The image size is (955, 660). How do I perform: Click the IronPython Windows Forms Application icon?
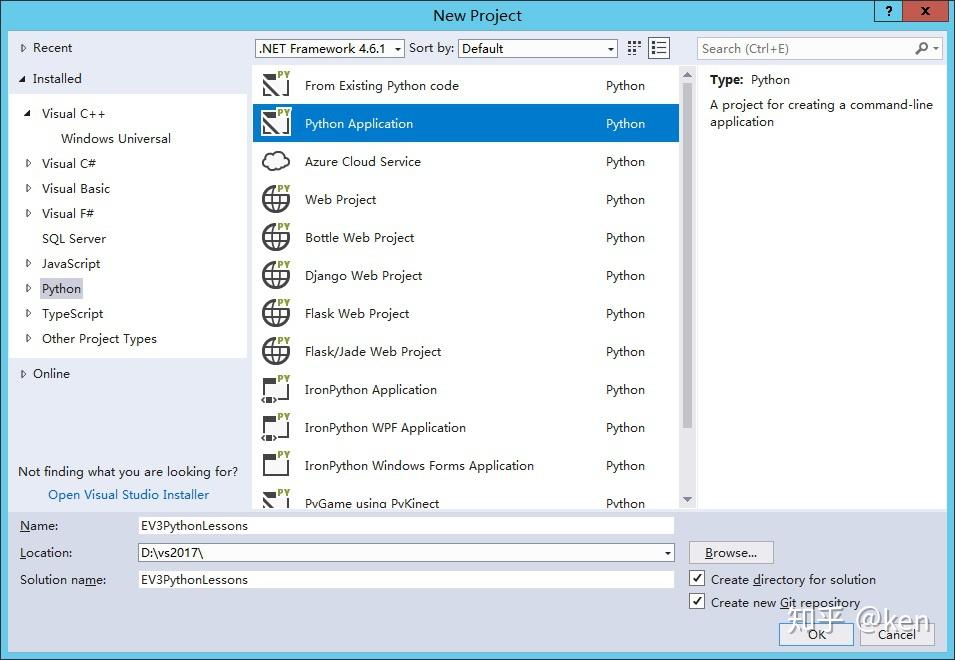click(276, 465)
